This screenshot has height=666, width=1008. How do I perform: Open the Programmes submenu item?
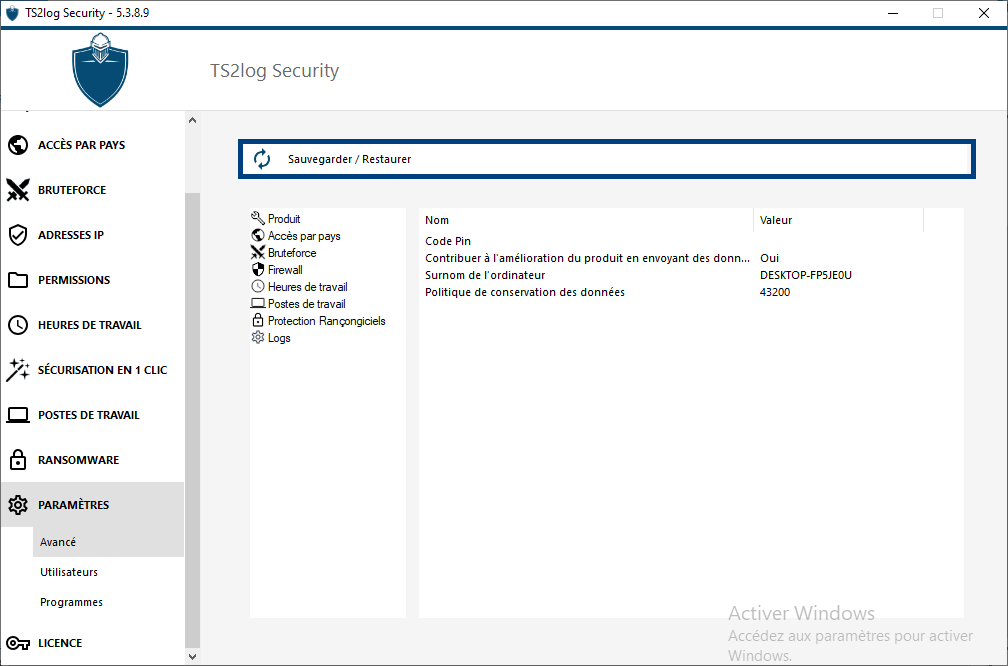tap(108, 602)
